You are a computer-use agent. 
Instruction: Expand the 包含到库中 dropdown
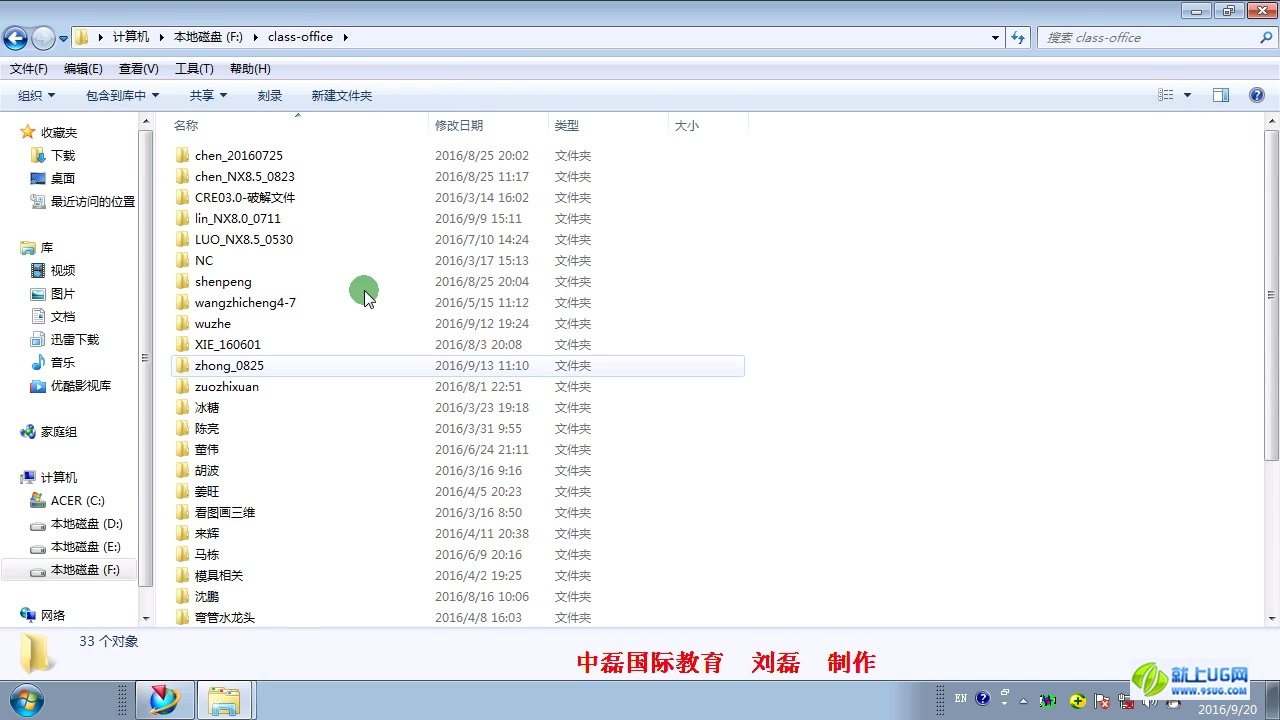click(x=122, y=96)
